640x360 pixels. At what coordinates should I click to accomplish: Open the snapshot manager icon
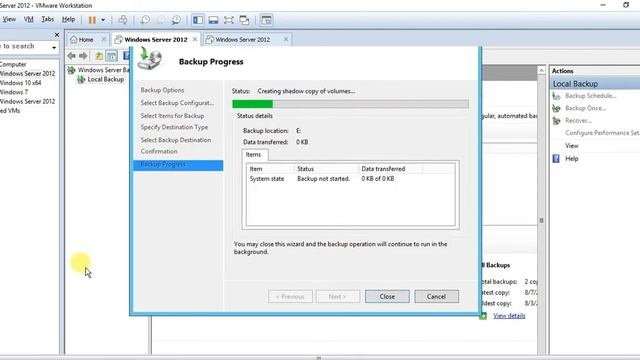[176, 20]
